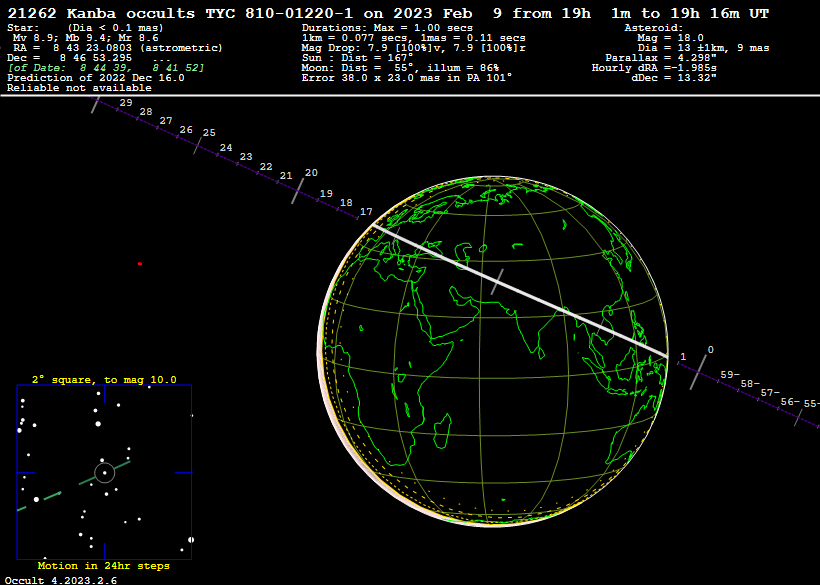
Task: Click minute marker label '20' on the path
Action: tap(311, 173)
